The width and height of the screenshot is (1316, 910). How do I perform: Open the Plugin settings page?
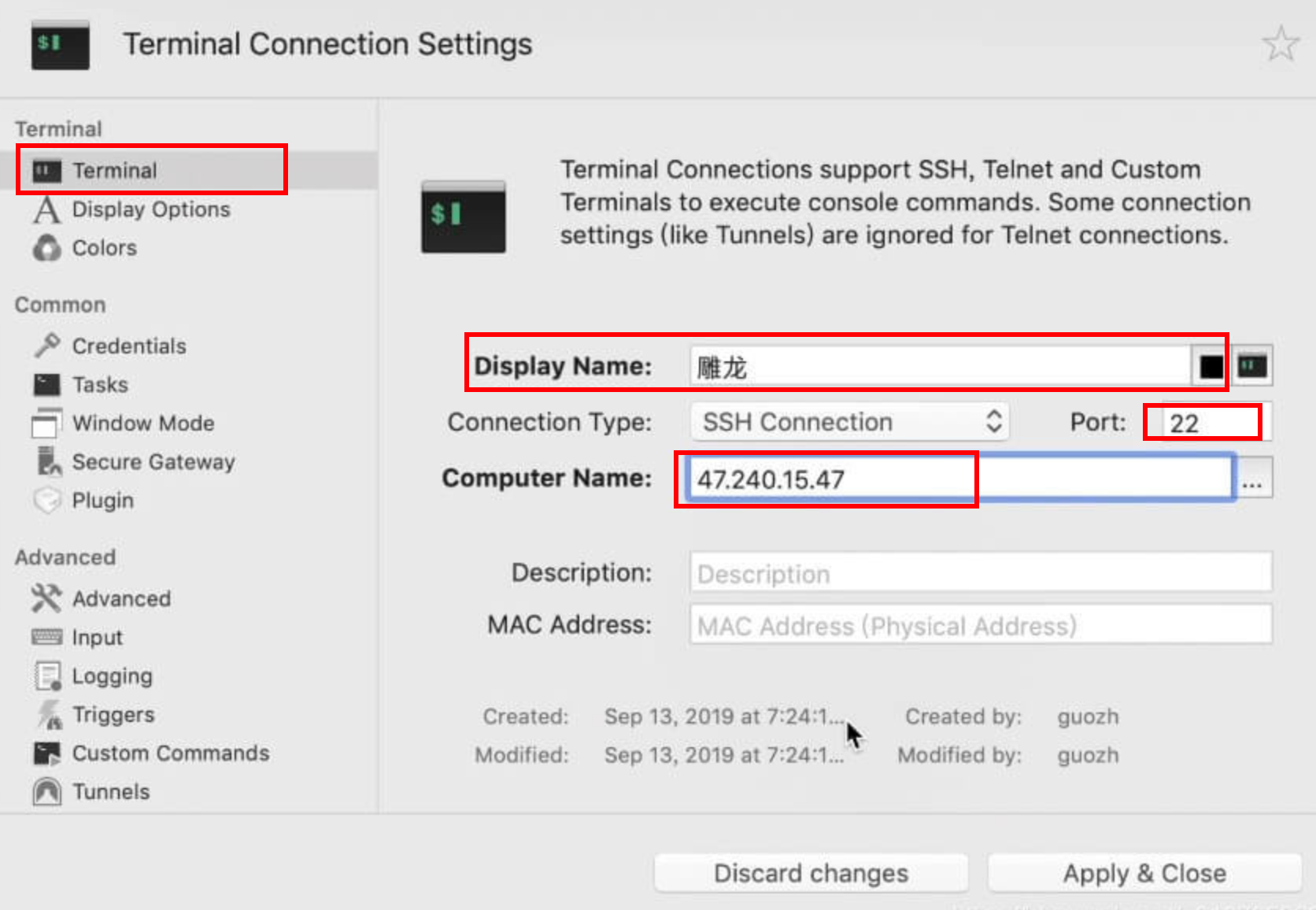point(103,500)
